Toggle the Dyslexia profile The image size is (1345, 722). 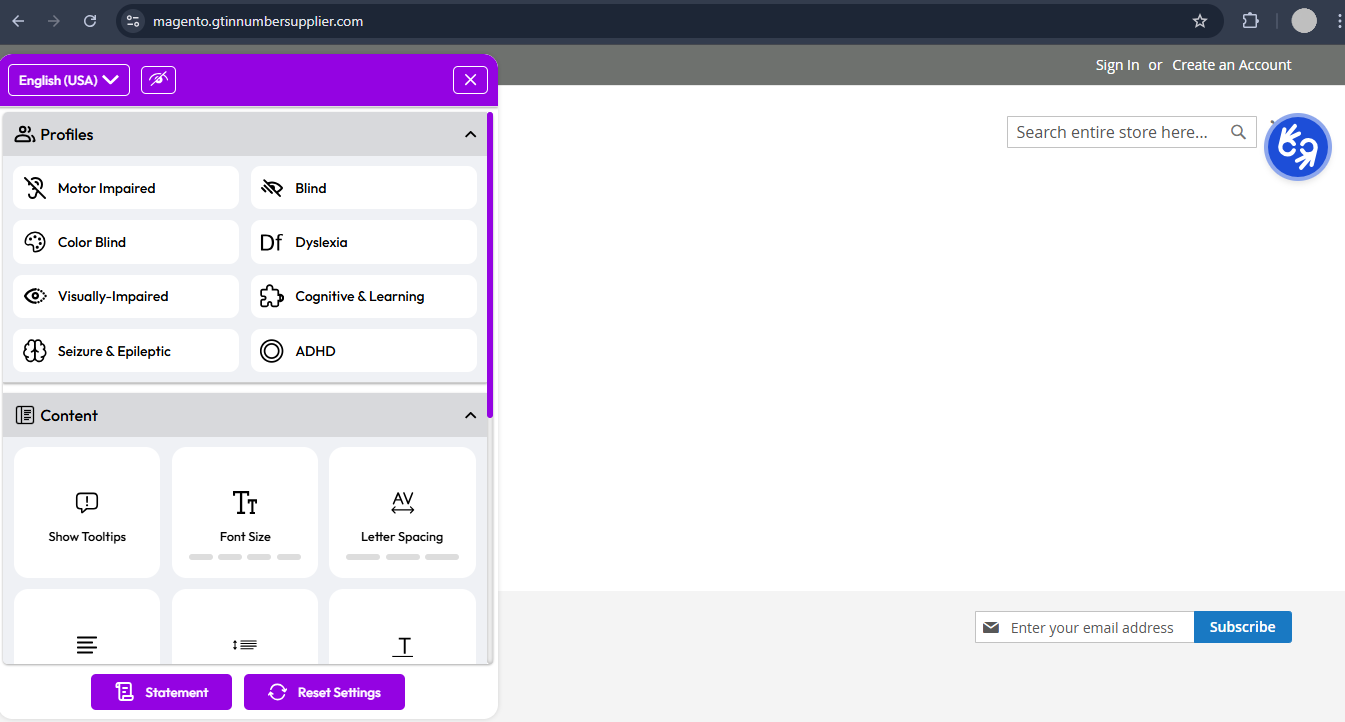pos(363,241)
